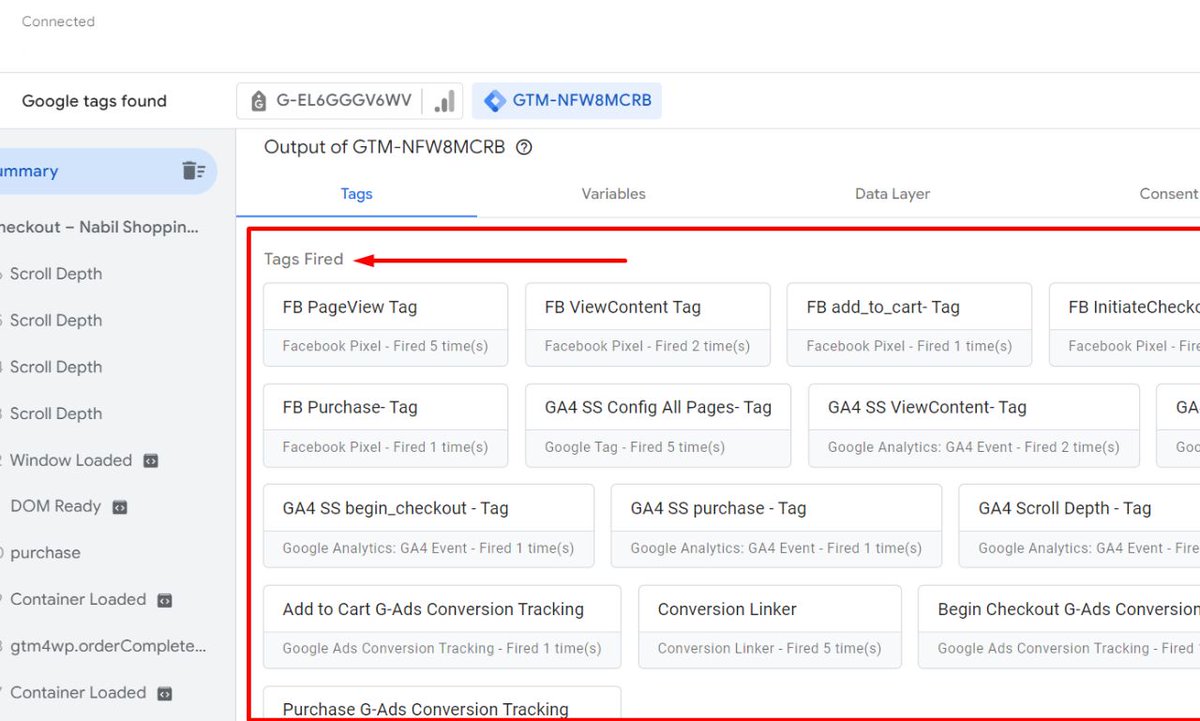The height and width of the screenshot is (721, 1200).
Task: Click the GTM diamond logo icon
Action: (x=494, y=101)
